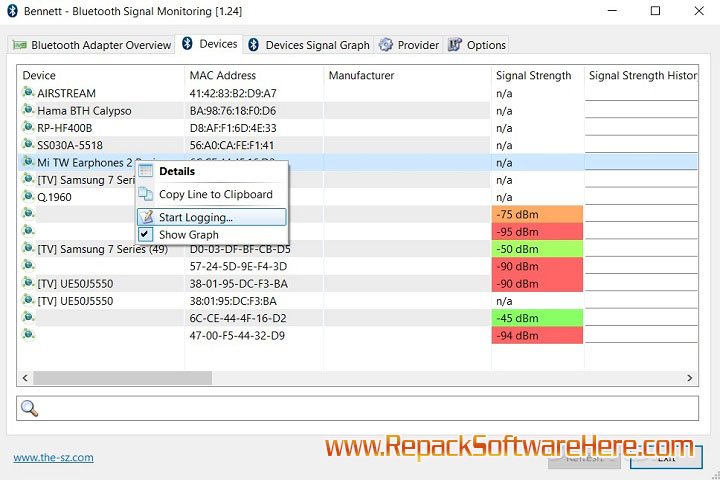Click the green -45 dBm signal cell
Viewport: 720px width, 480px height.
coord(537,318)
